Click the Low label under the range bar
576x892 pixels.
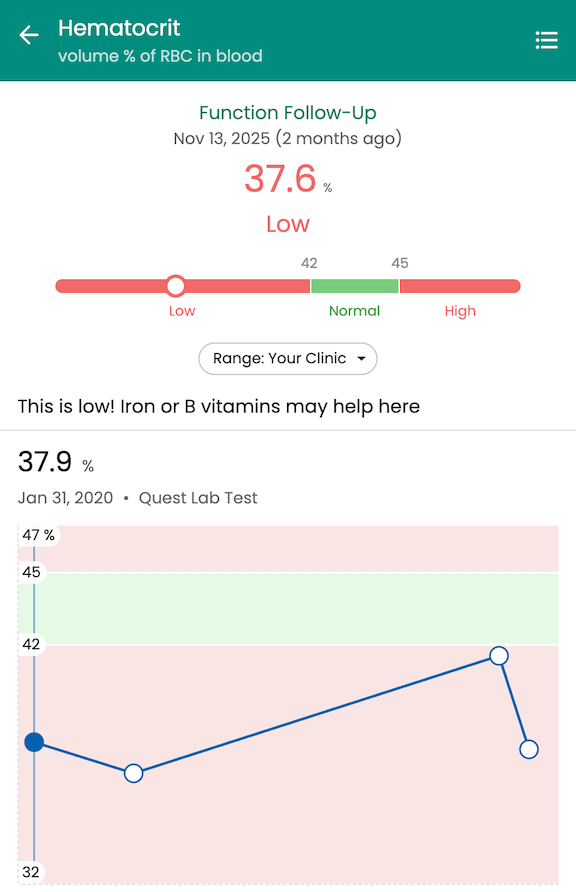click(181, 311)
